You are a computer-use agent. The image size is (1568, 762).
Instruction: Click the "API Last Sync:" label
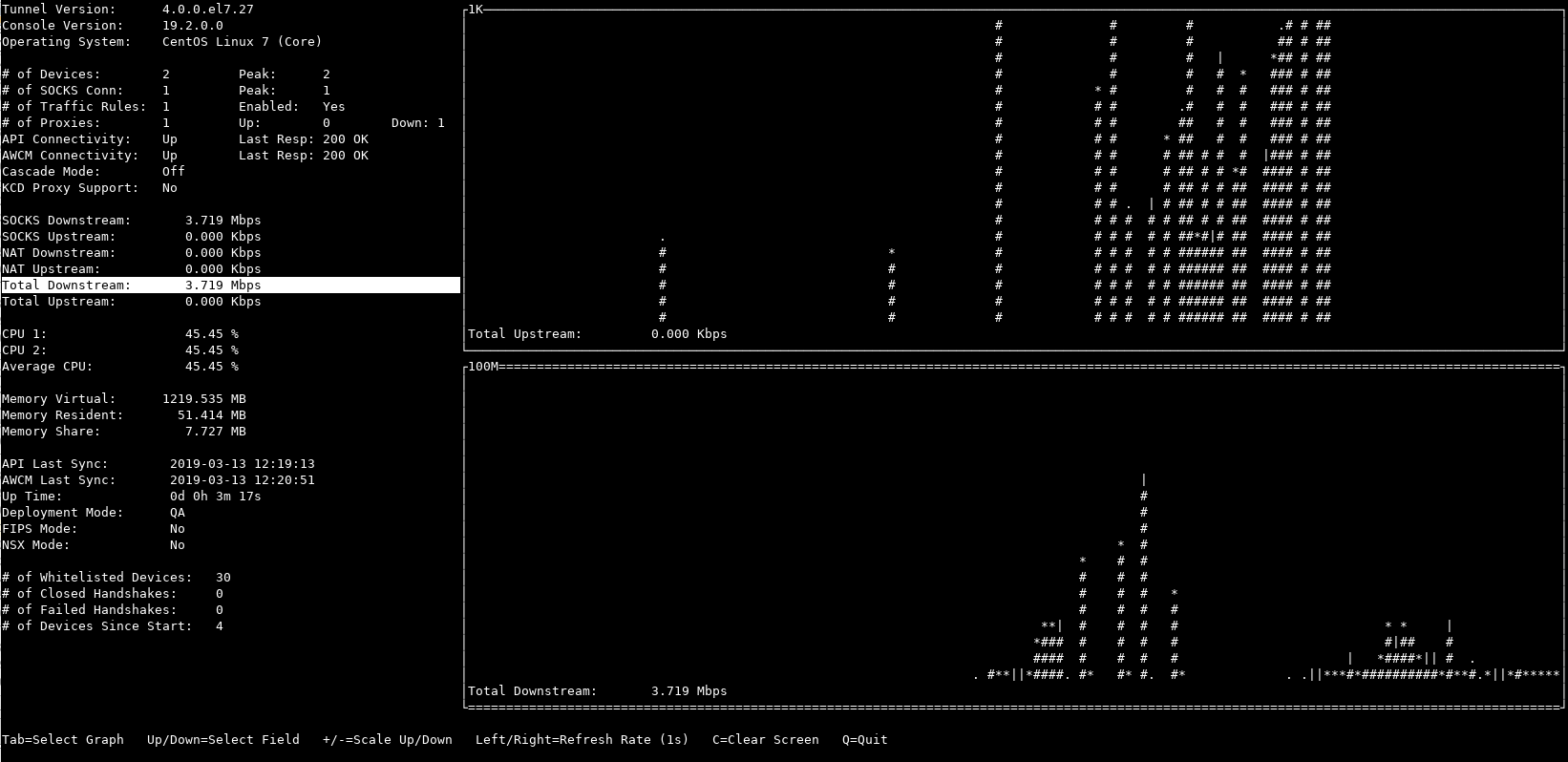pyautogui.click(x=55, y=464)
